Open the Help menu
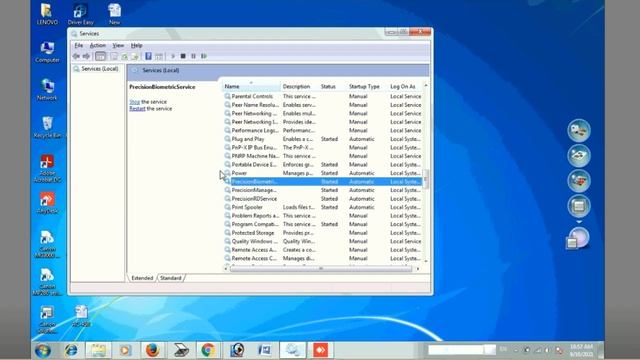640x360 pixels. click(x=136, y=45)
